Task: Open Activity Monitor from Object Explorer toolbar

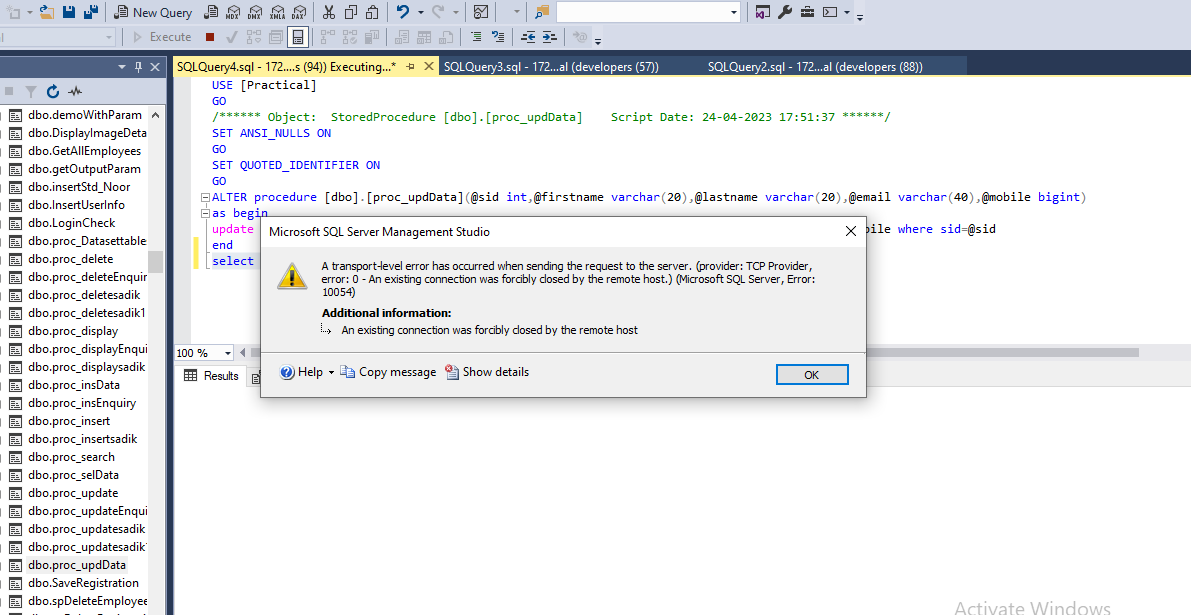Action: click(75, 91)
